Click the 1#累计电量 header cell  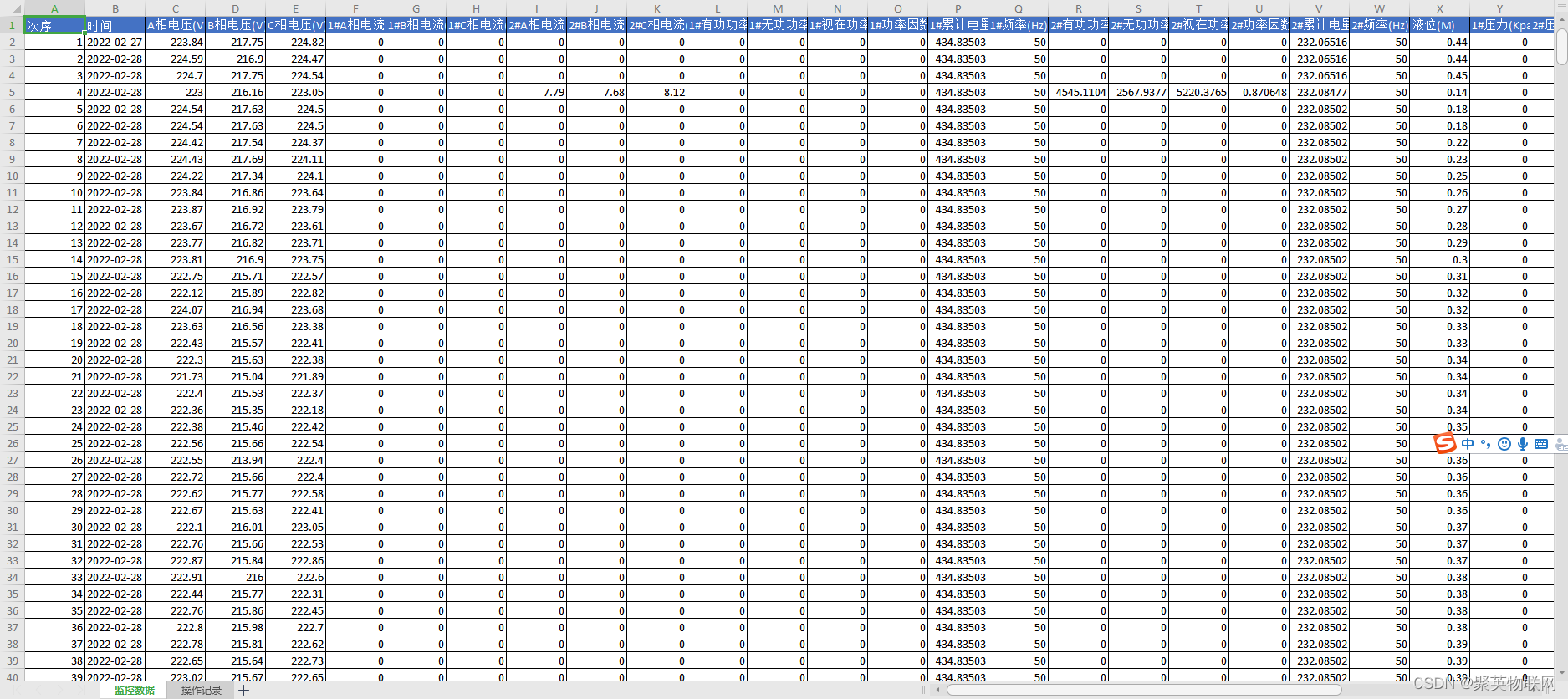click(x=958, y=25)
